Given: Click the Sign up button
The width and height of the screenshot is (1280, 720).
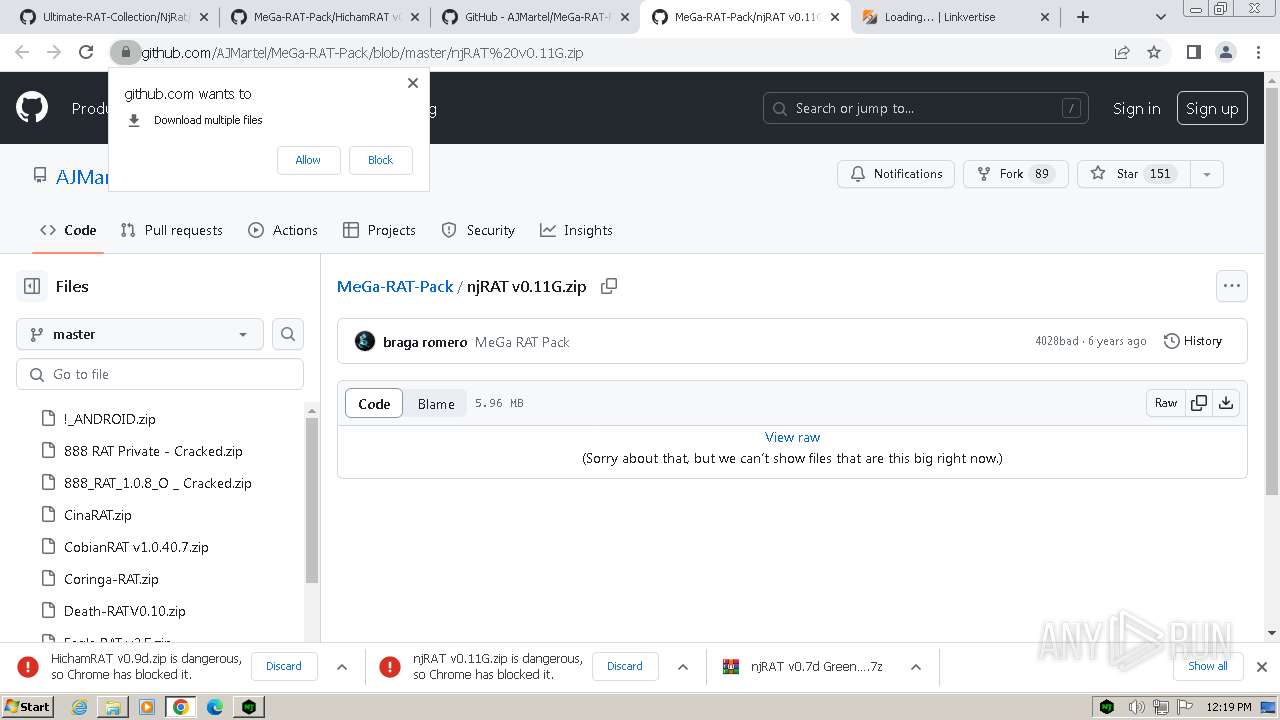Looking at the screenshot, I should [x=1212, y=108].
